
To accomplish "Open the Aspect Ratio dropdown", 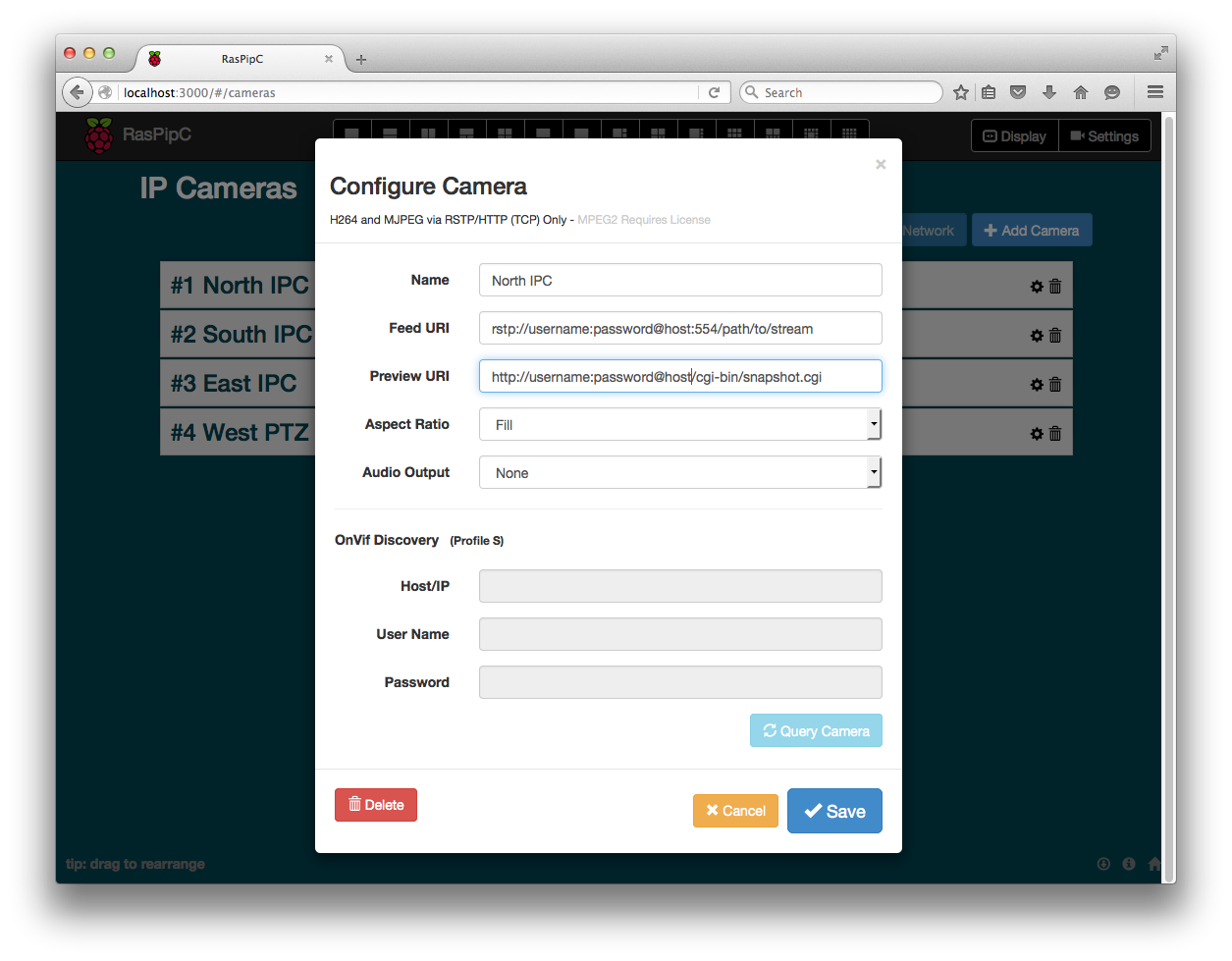I will click(x=680, y=424).
